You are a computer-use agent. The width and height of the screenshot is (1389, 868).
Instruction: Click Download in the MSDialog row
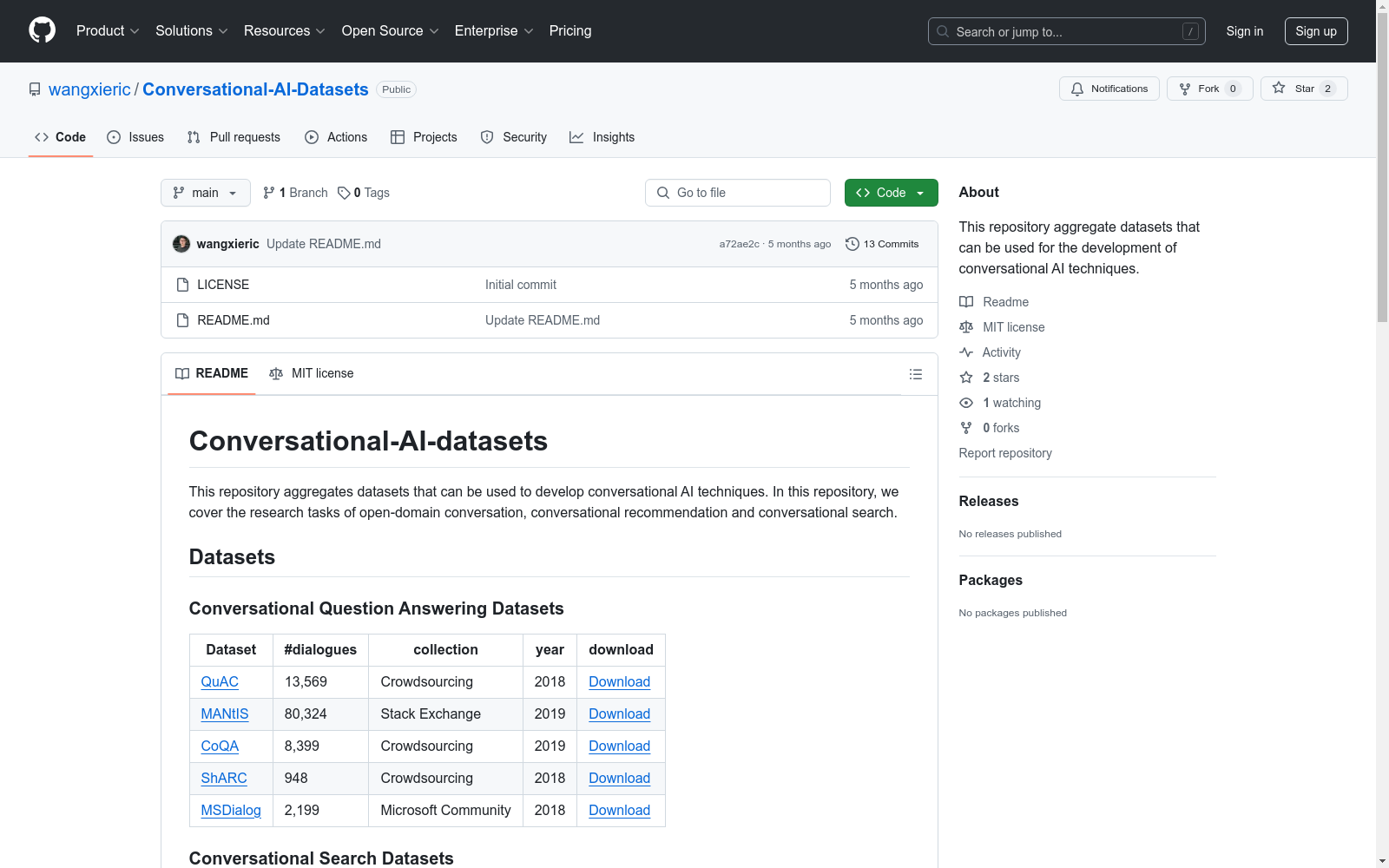click(620, 811)
